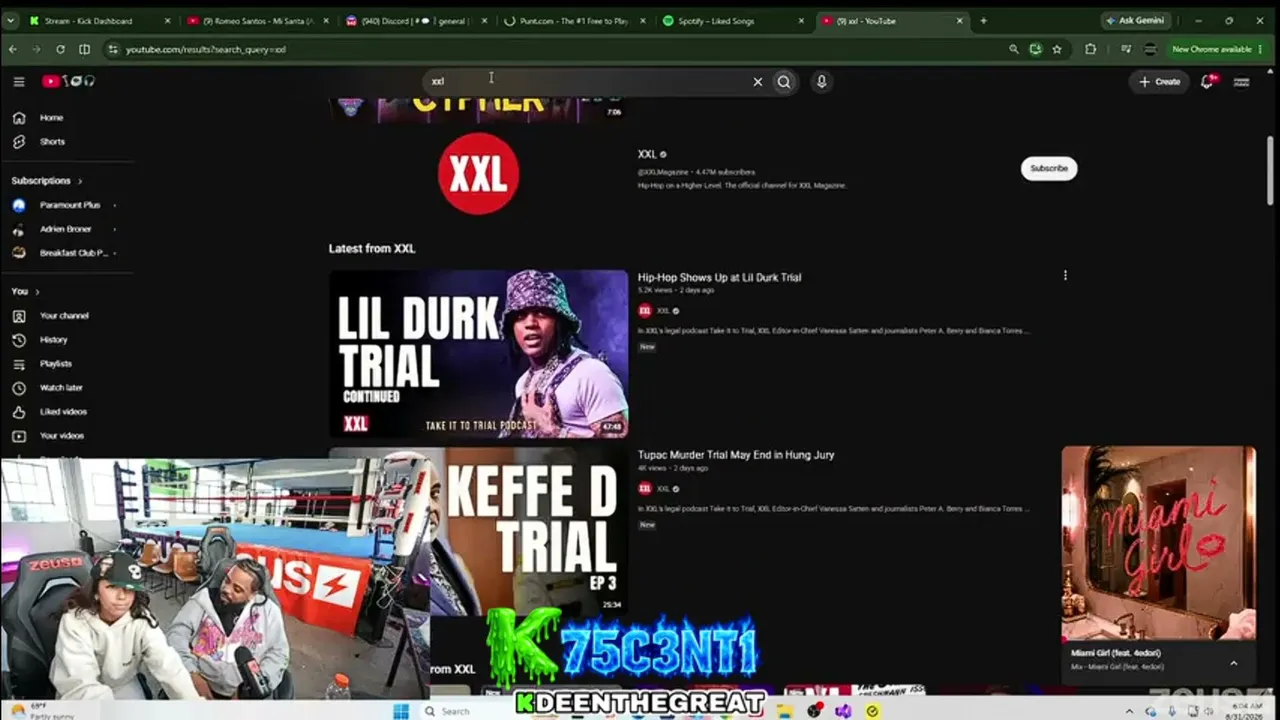The width and height of the screenshot is (1280, 720).
Task: Open site information icon in address bar
Action: pos(113,49)
